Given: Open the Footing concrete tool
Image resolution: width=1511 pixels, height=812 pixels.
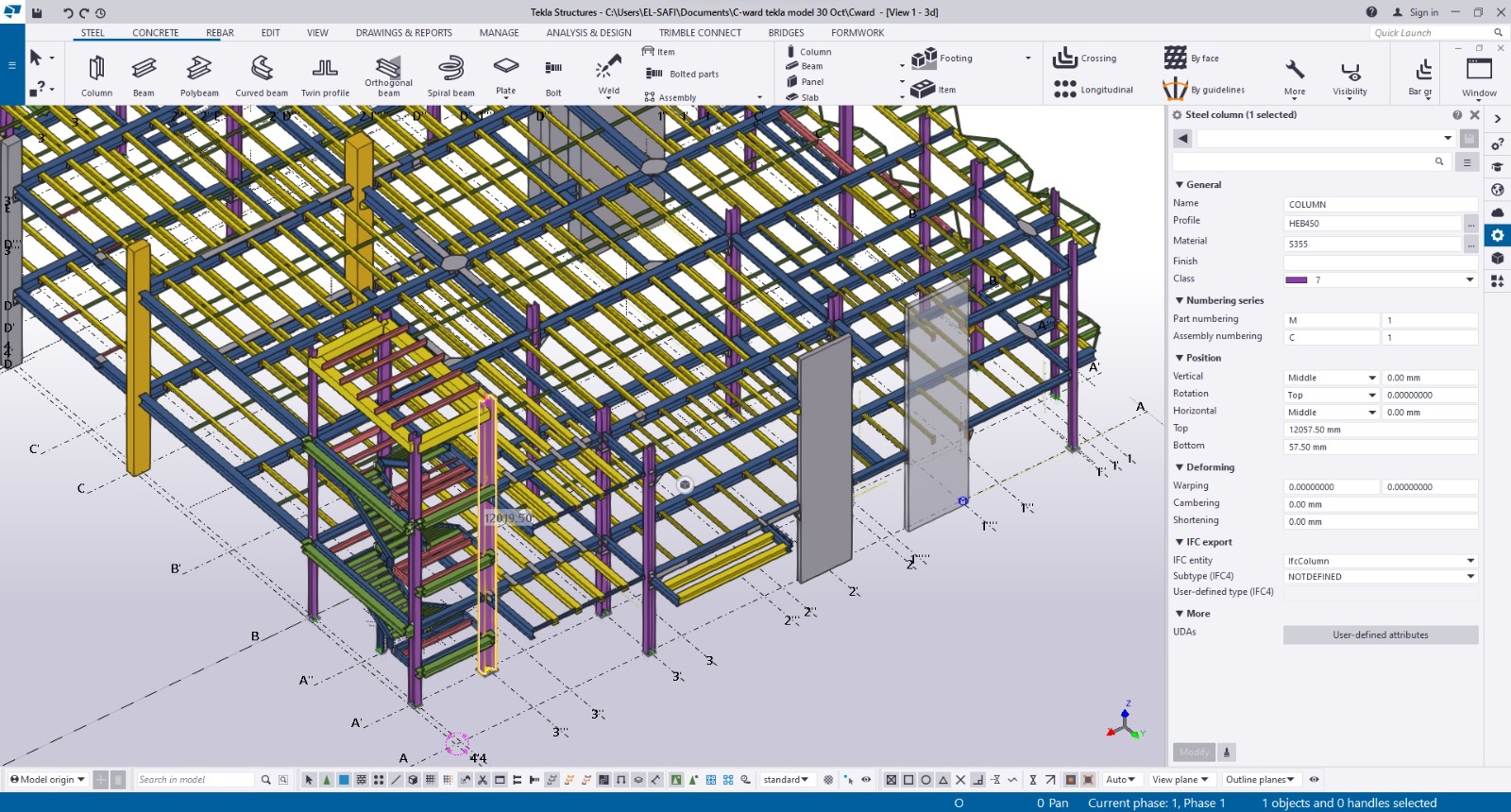Looking at the screenshot, I should point(942,59).
